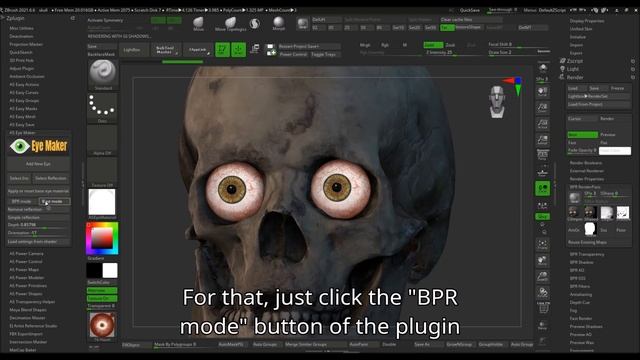The image size is (640, 360).
Task: Click Load settings from shader
Action: [x=38, y=242]
